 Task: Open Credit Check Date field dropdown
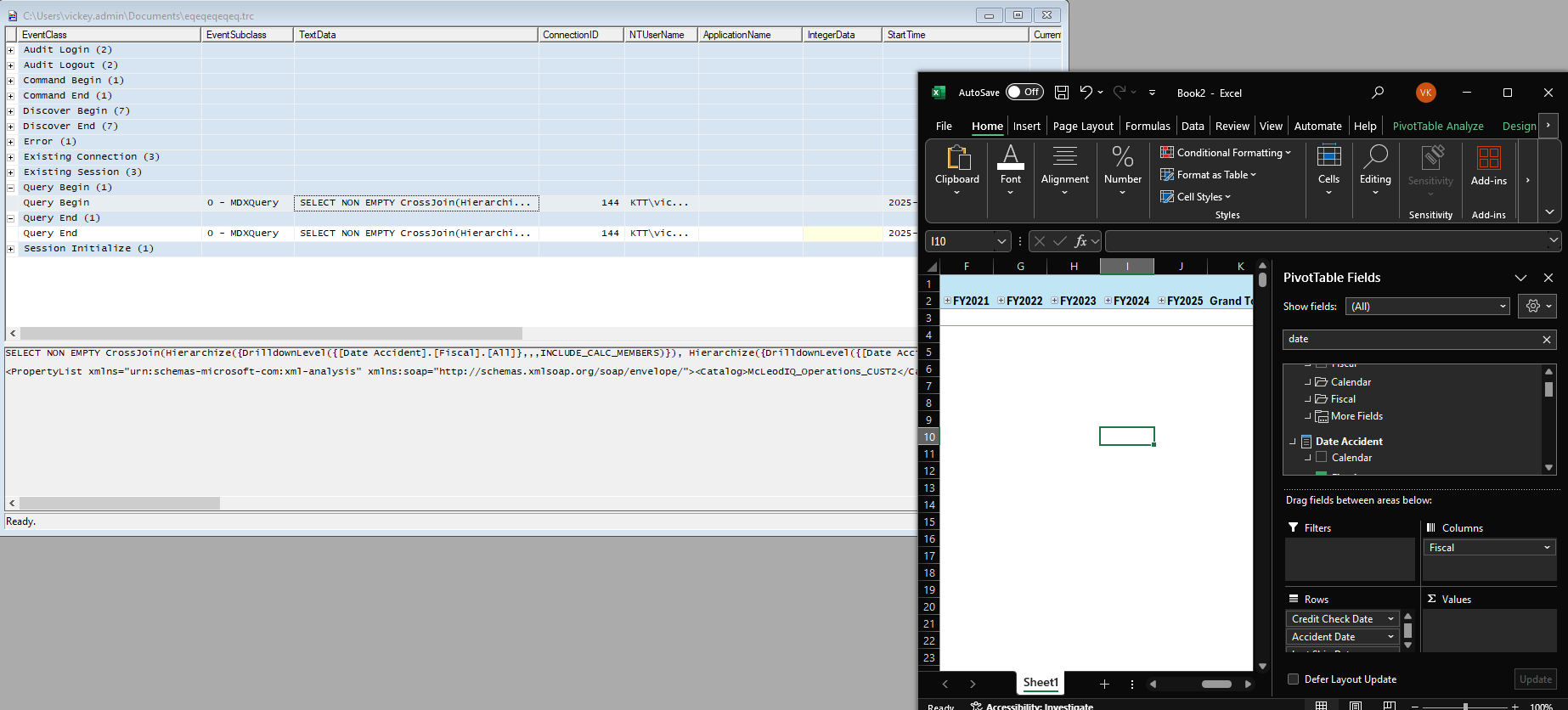coord(1390,619)
